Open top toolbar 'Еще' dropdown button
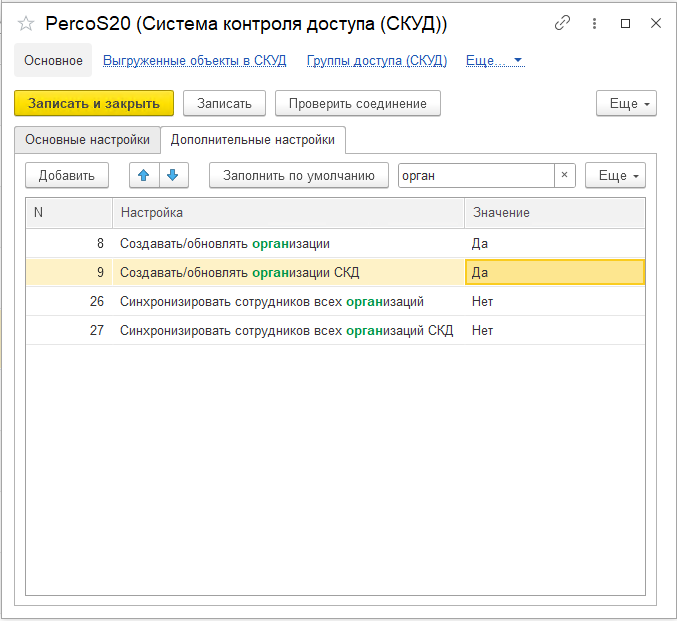Screen dimensions: 677x621 (x=626, y=103)
